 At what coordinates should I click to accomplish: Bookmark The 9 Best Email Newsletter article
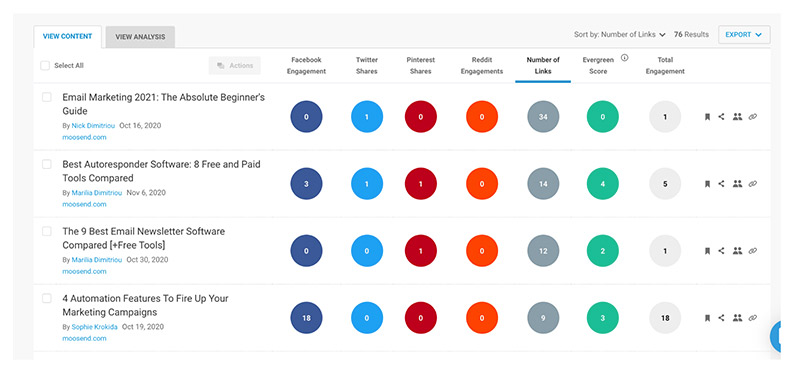click(x=707, y=251)
